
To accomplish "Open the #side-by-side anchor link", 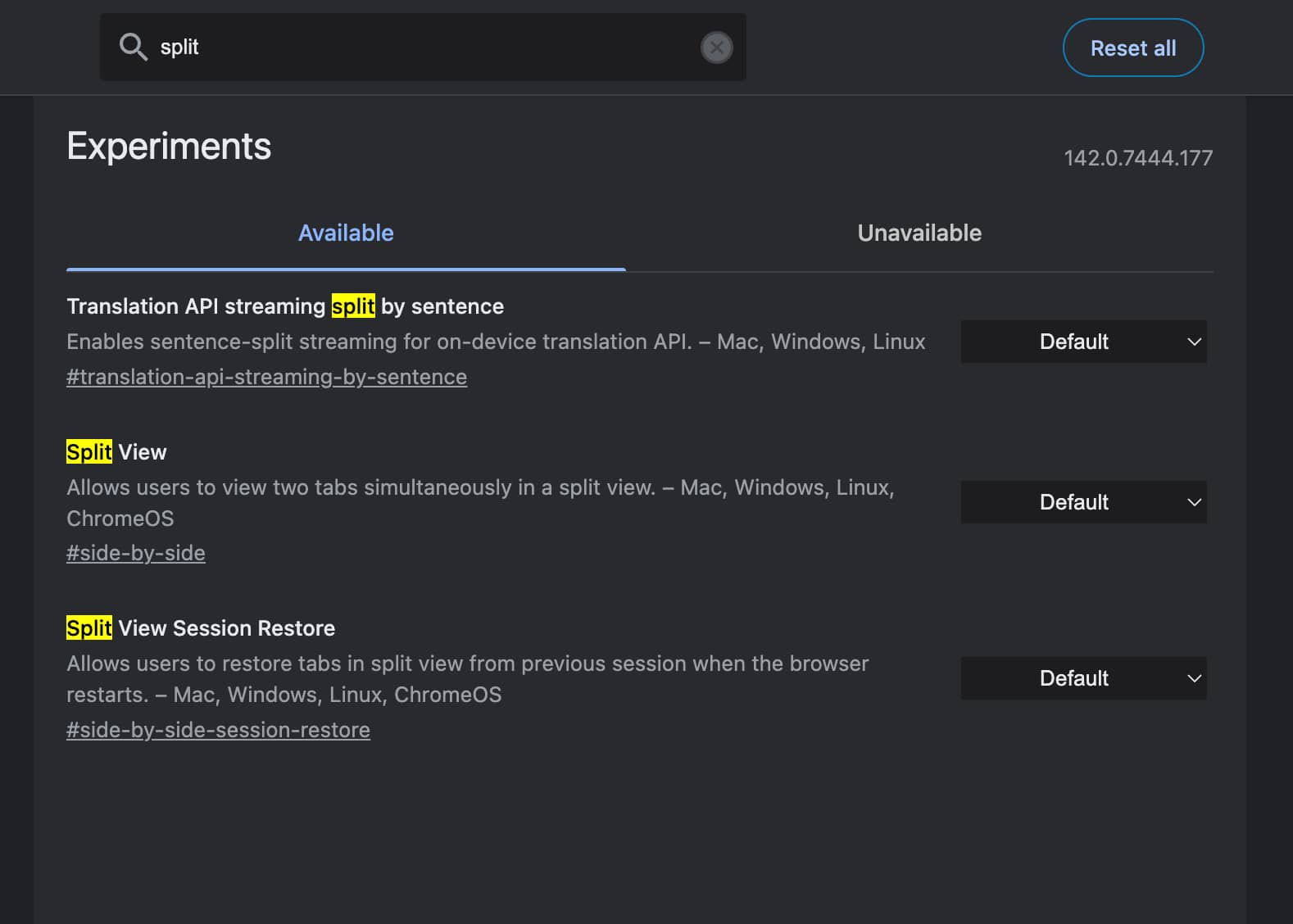I will click(x=136, y=553).
